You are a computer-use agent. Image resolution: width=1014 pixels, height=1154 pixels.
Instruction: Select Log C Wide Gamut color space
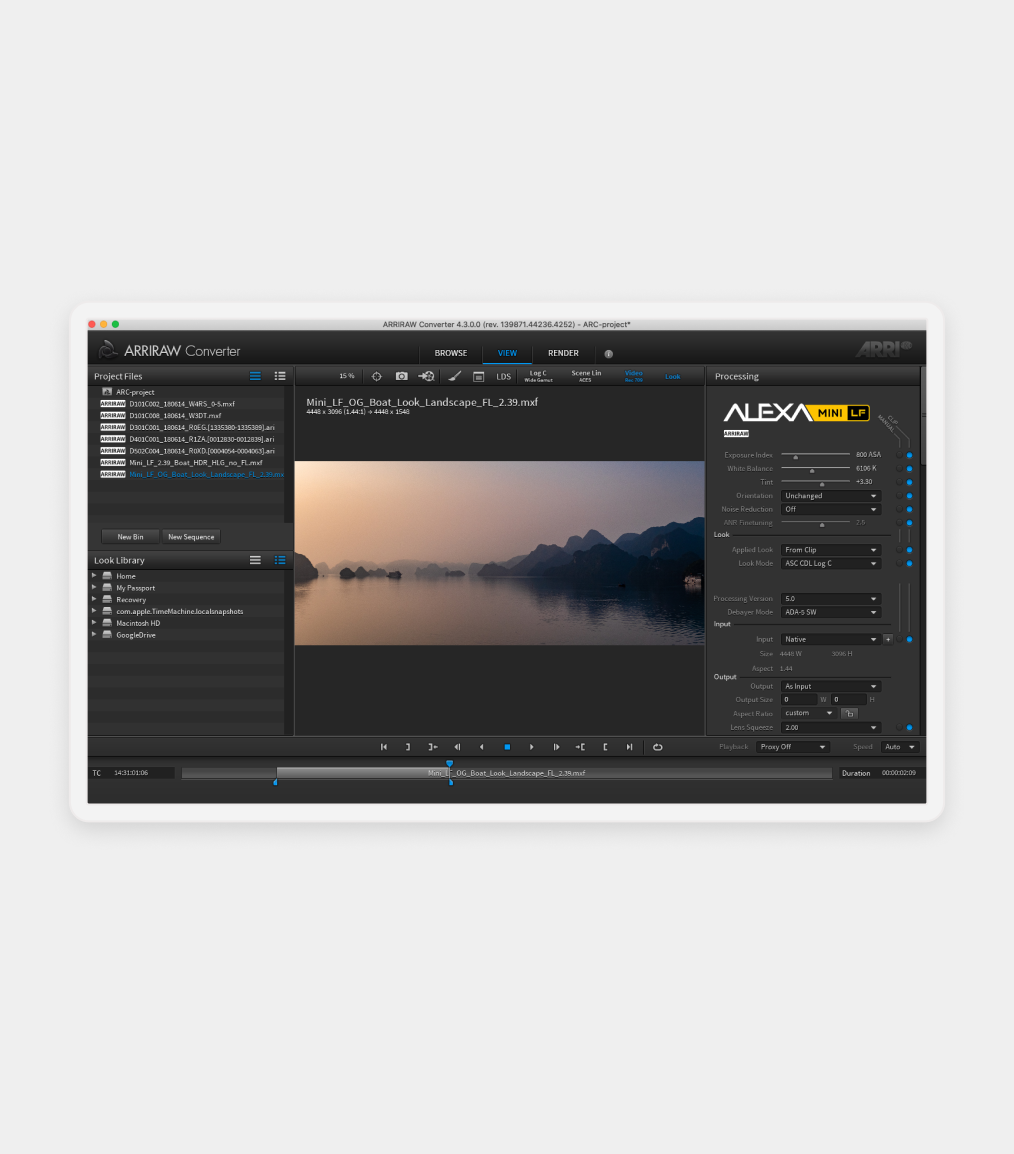point(538,376)
